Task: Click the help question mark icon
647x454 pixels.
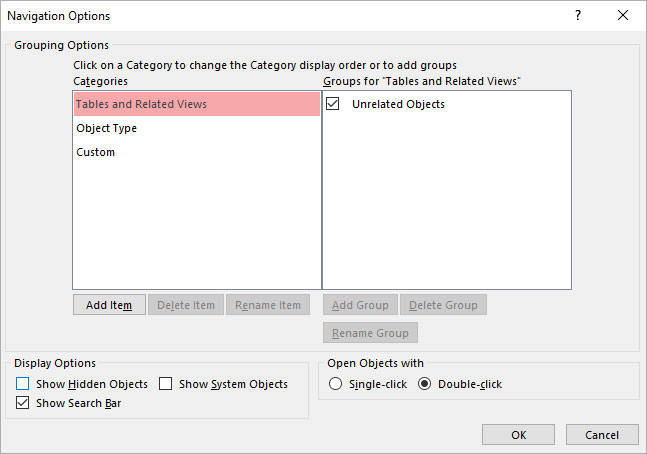Action: click(578, 15)
